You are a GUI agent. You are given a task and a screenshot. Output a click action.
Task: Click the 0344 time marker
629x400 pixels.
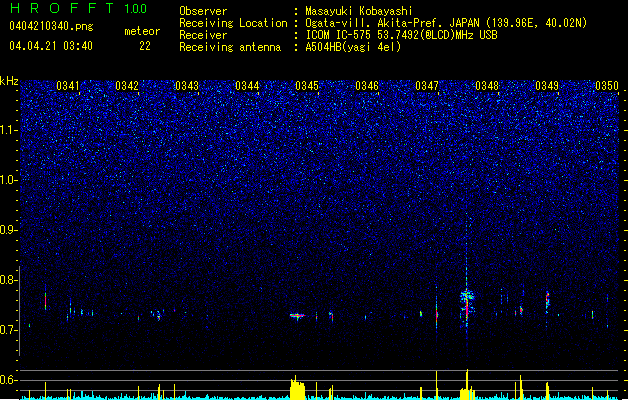point(247,86)
